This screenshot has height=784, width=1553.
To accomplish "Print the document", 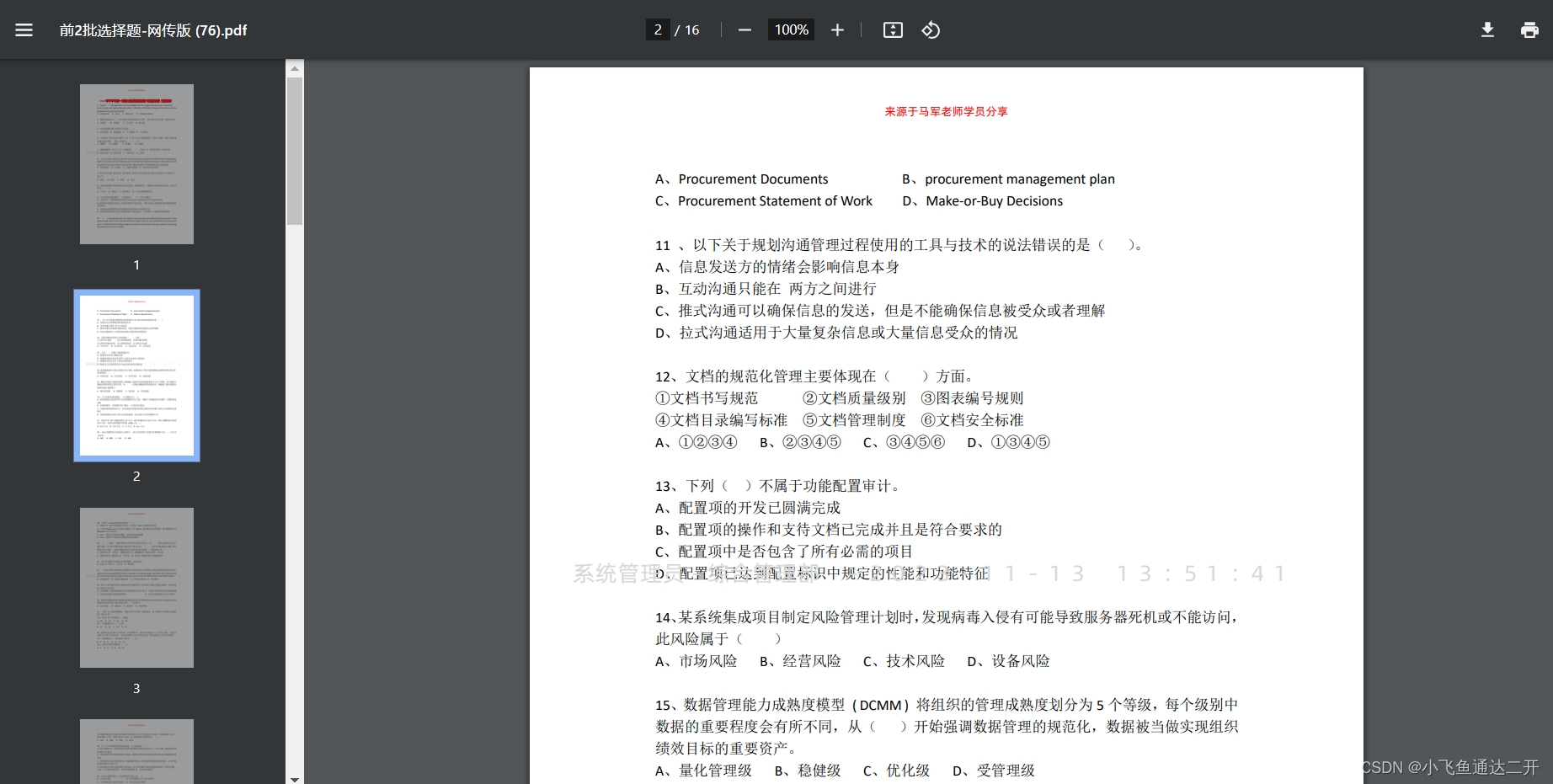I will coord(1529,29).
